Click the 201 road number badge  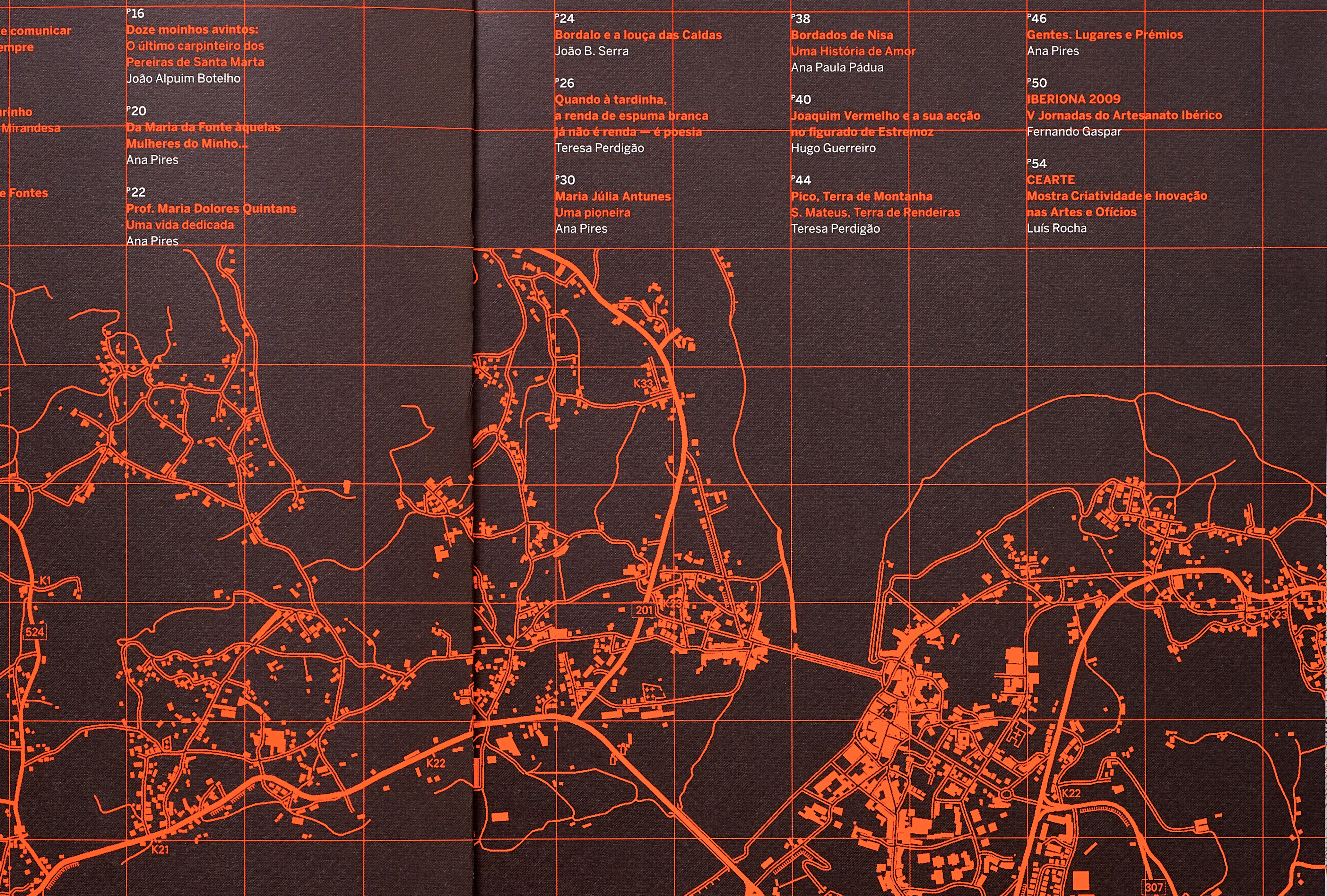[x=644, y=610]
